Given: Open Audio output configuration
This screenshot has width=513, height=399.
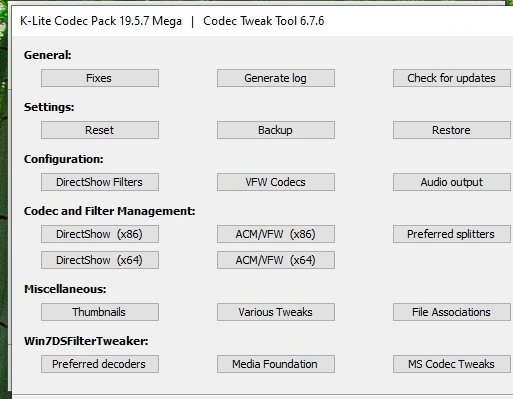Looking at the screenshot, I should click(x=452, y=182).
